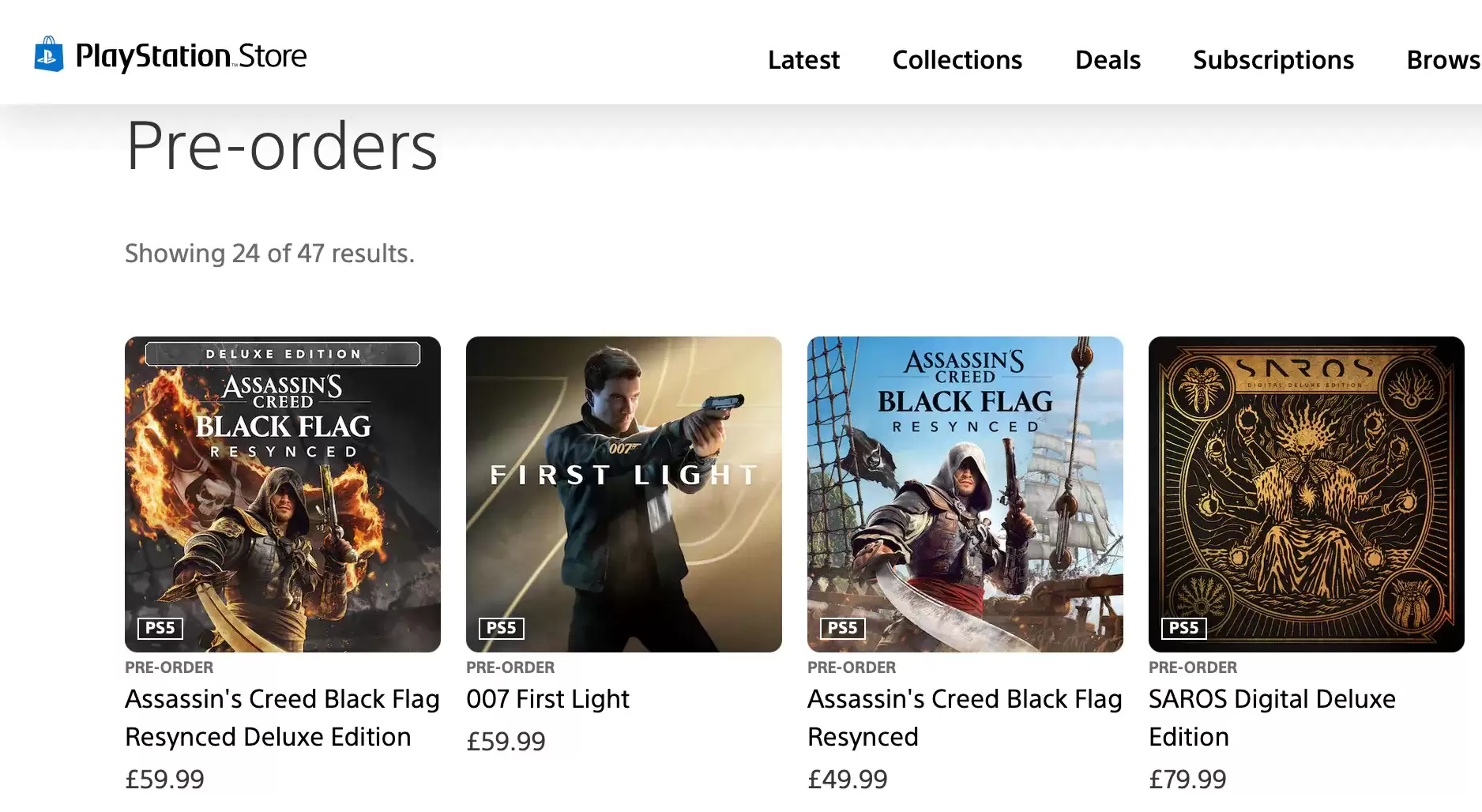Image resolution: width=1482 pixels, height=812 pixels.
Task: Open the Subscriptions menu item
Action: tap(1273, 60)
